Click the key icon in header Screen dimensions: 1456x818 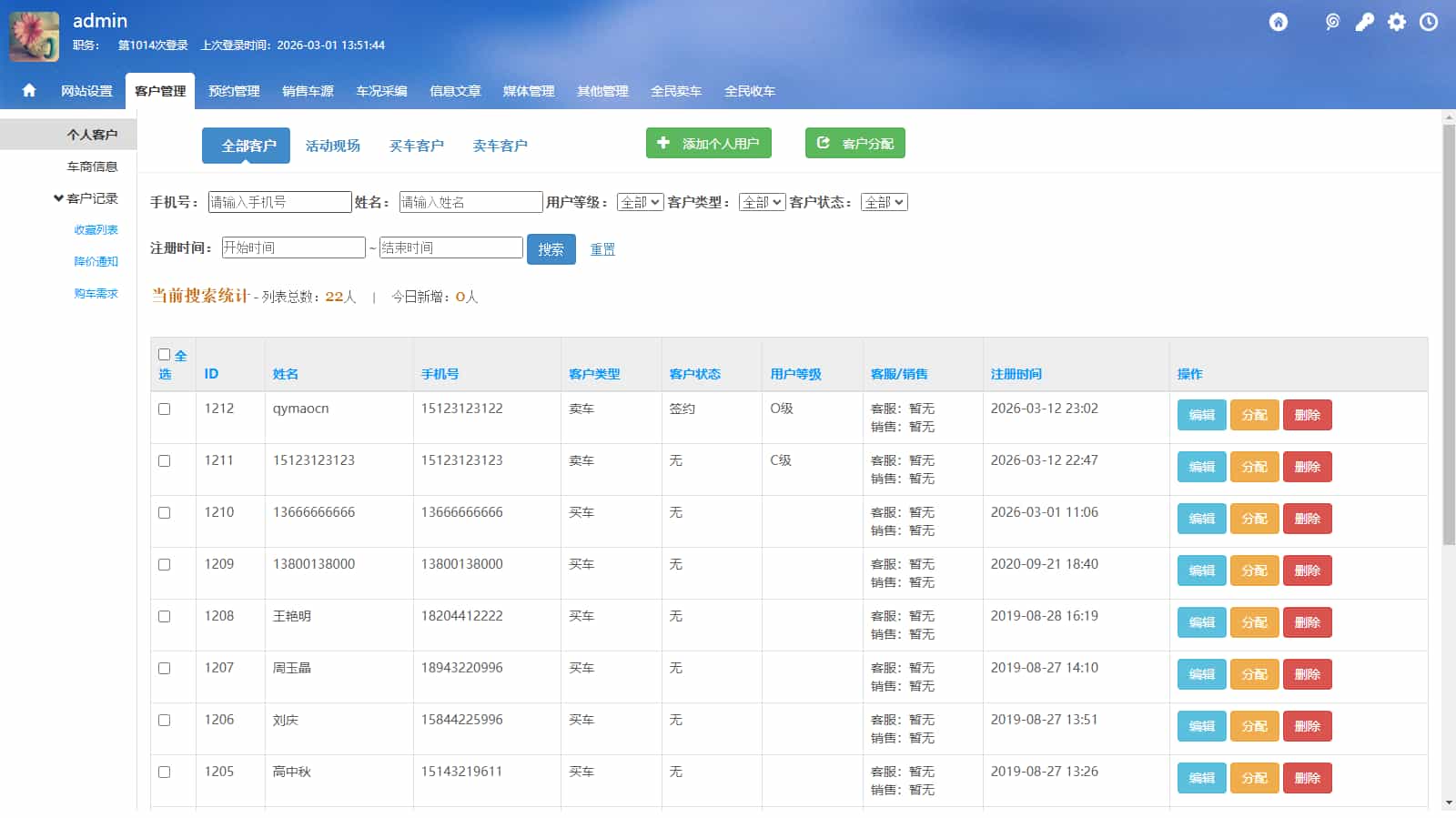click(x=1364, y=22)
